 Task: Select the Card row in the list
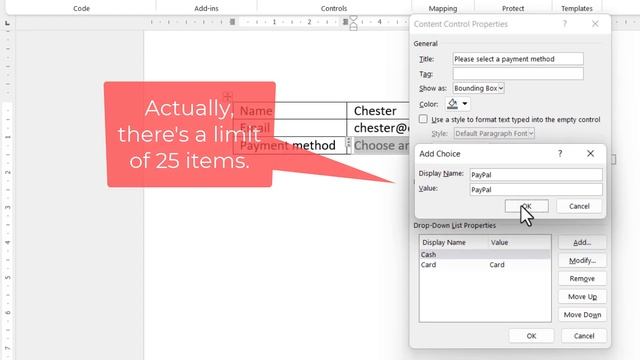coord(485,264)
